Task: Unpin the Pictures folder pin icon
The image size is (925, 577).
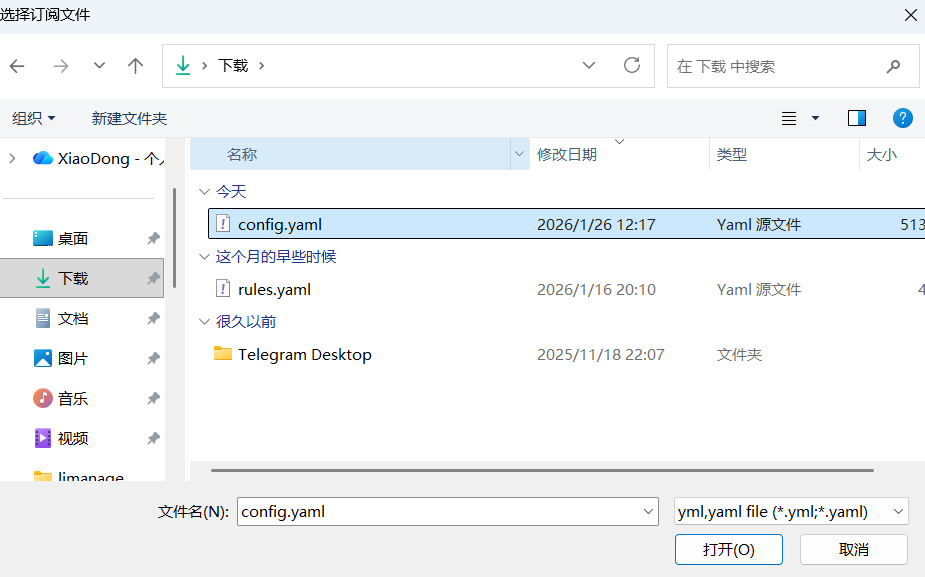Action: click(x=153, y=358)
